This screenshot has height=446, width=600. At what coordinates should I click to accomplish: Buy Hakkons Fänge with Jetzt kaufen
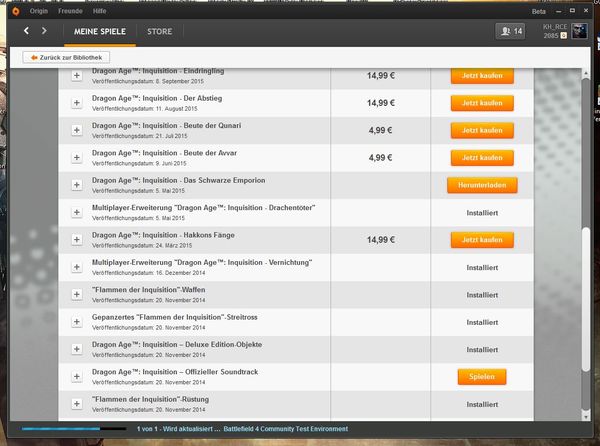point(480,240)
